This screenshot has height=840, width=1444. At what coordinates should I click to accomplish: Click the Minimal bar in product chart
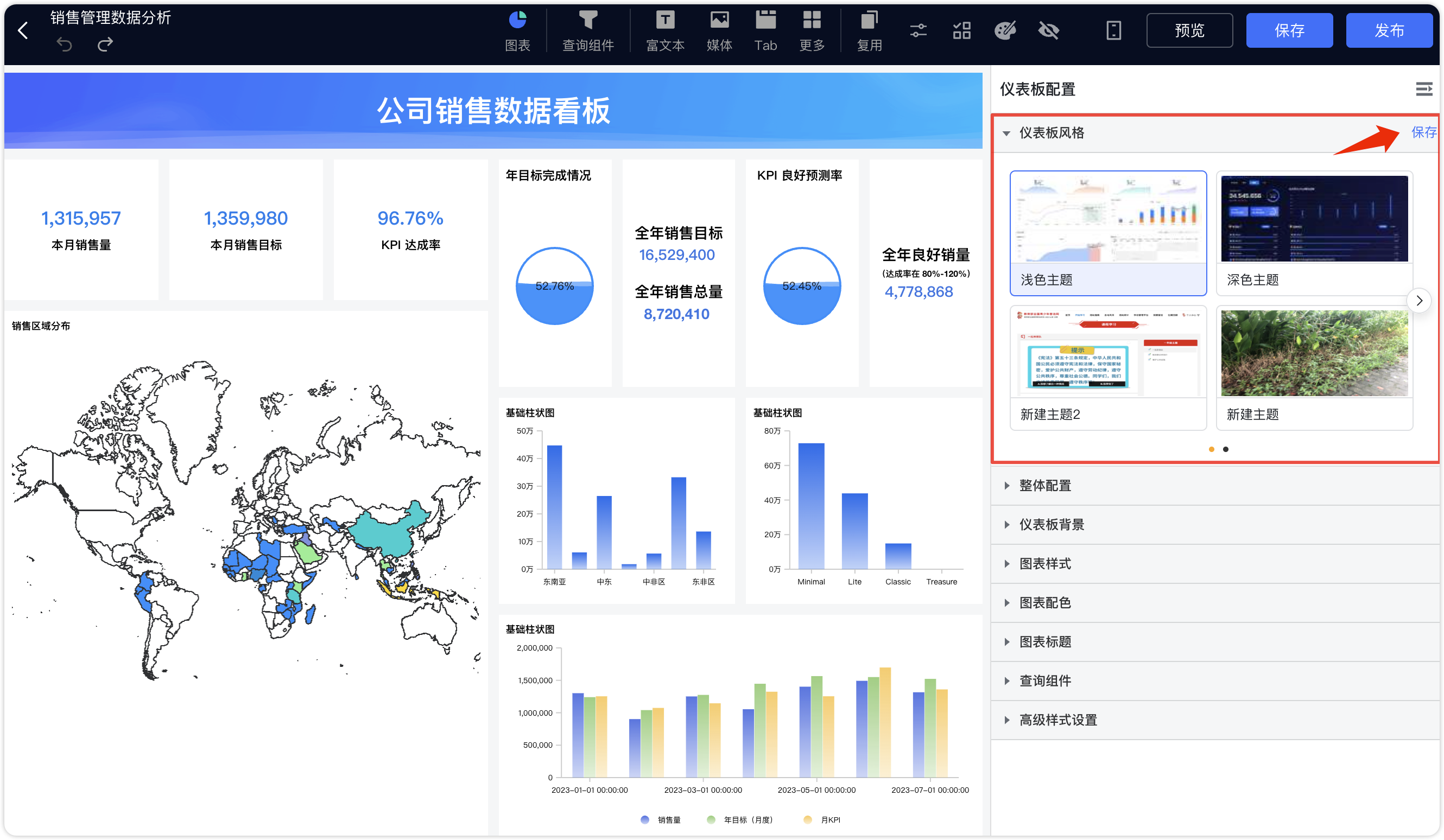pyautogui.click(x=811, y=506)
